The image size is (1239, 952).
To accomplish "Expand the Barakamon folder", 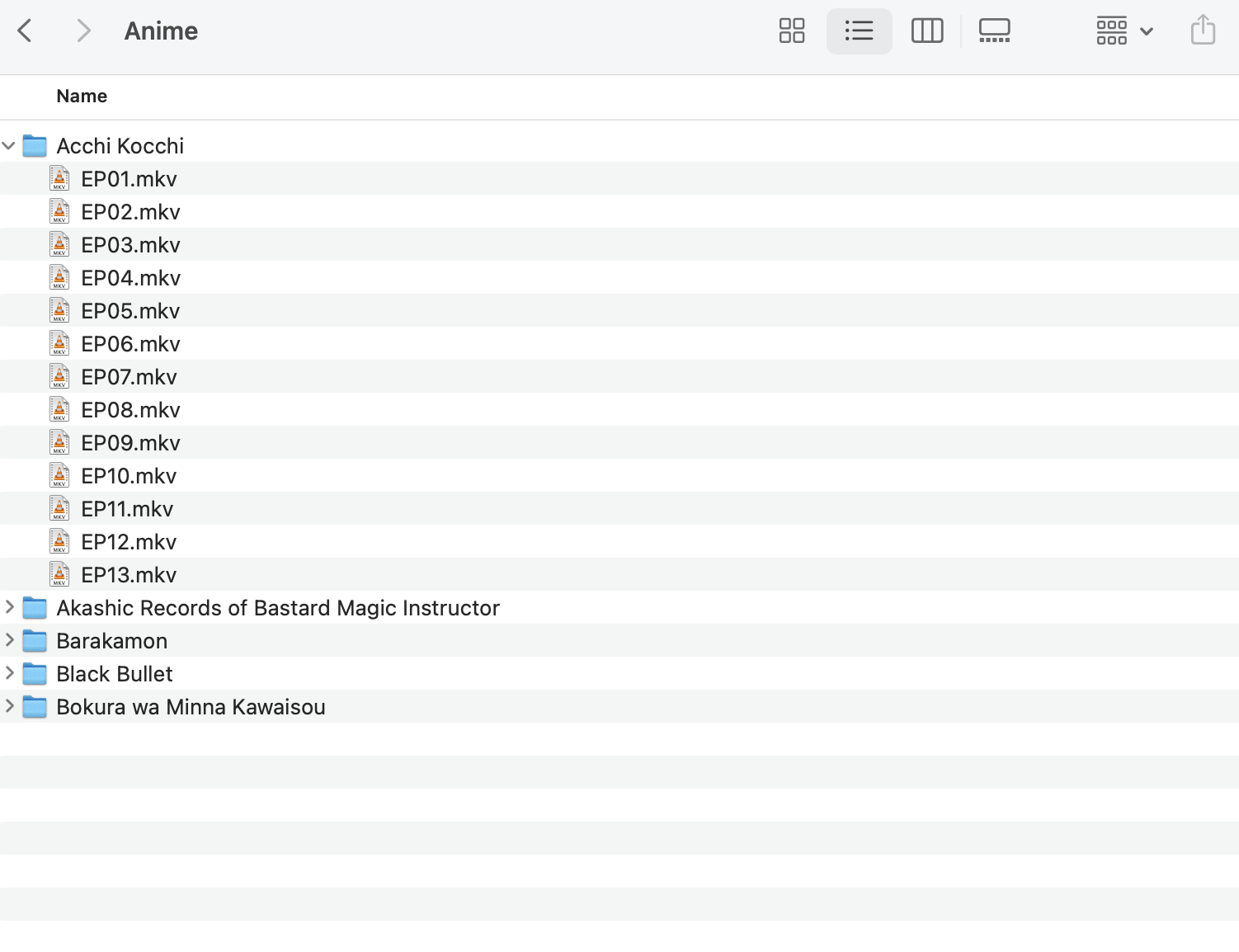I will coord(9,640).
